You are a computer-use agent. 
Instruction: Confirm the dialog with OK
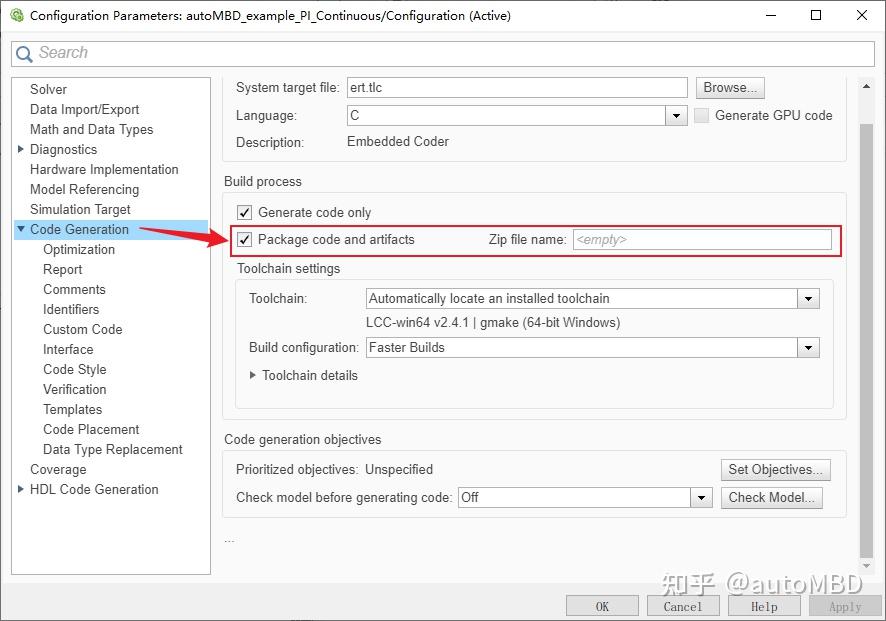pos(602,606)
